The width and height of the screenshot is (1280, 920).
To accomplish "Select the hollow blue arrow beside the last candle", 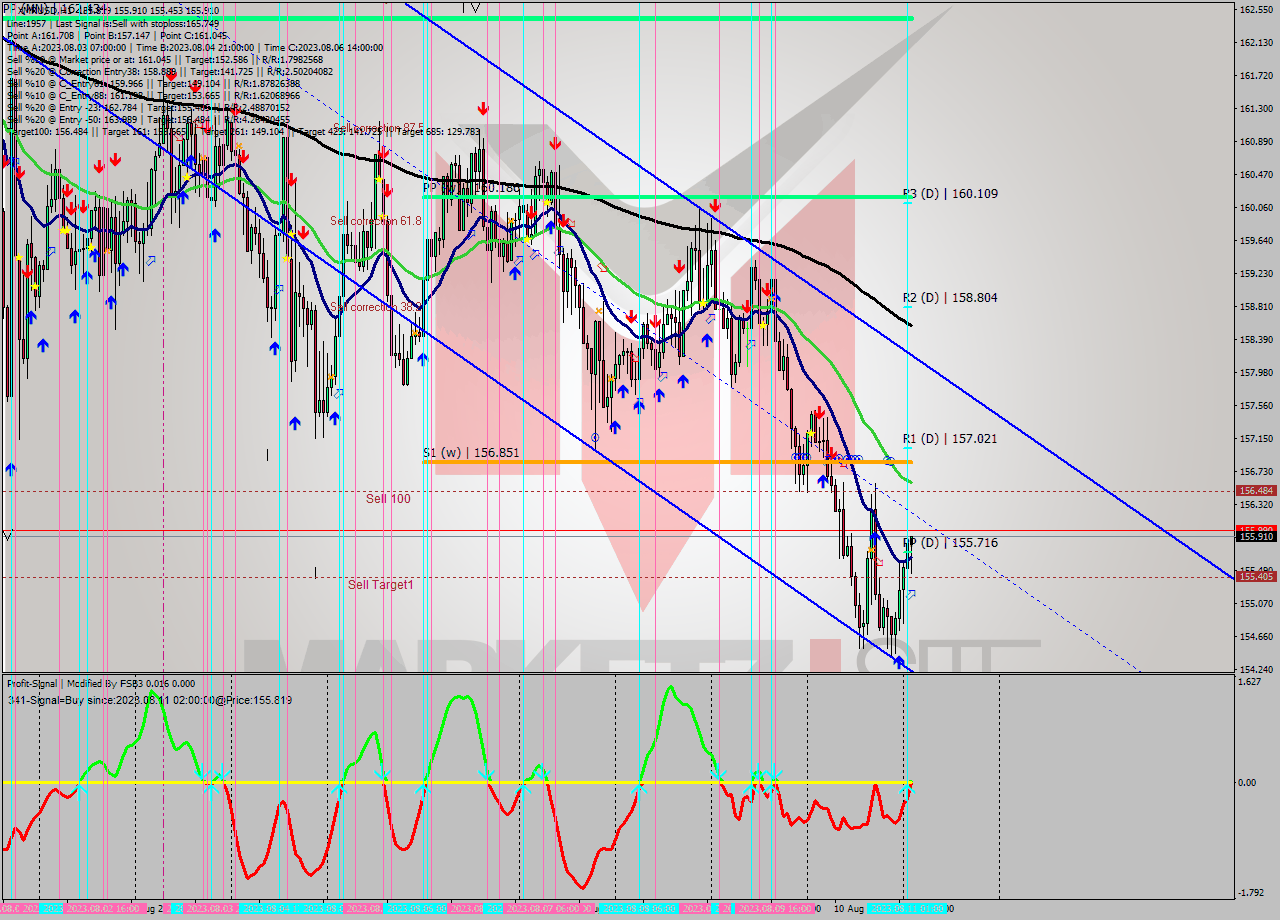I will coord(911,594).
